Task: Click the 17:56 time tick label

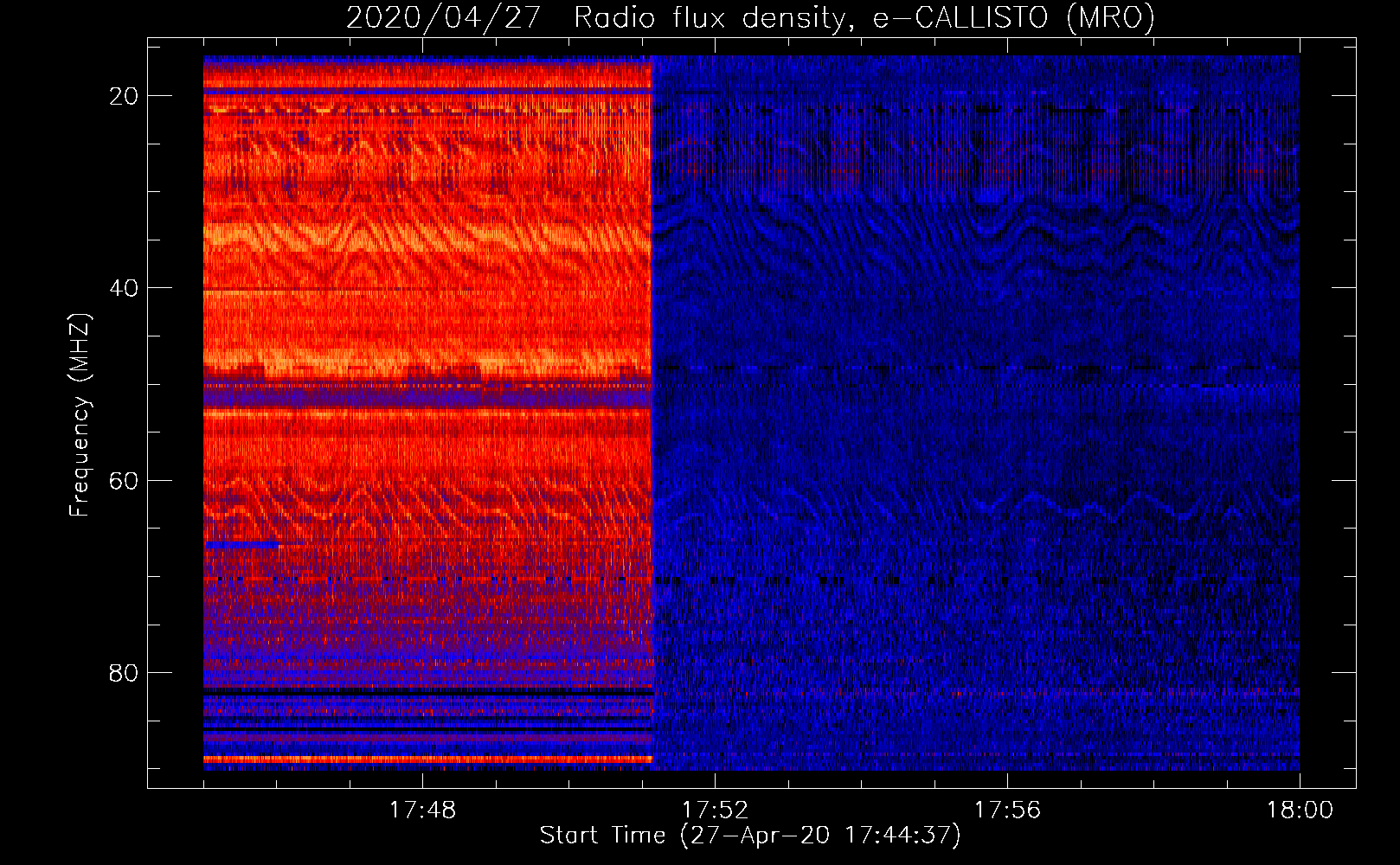Action: [x=1007, y=811]
